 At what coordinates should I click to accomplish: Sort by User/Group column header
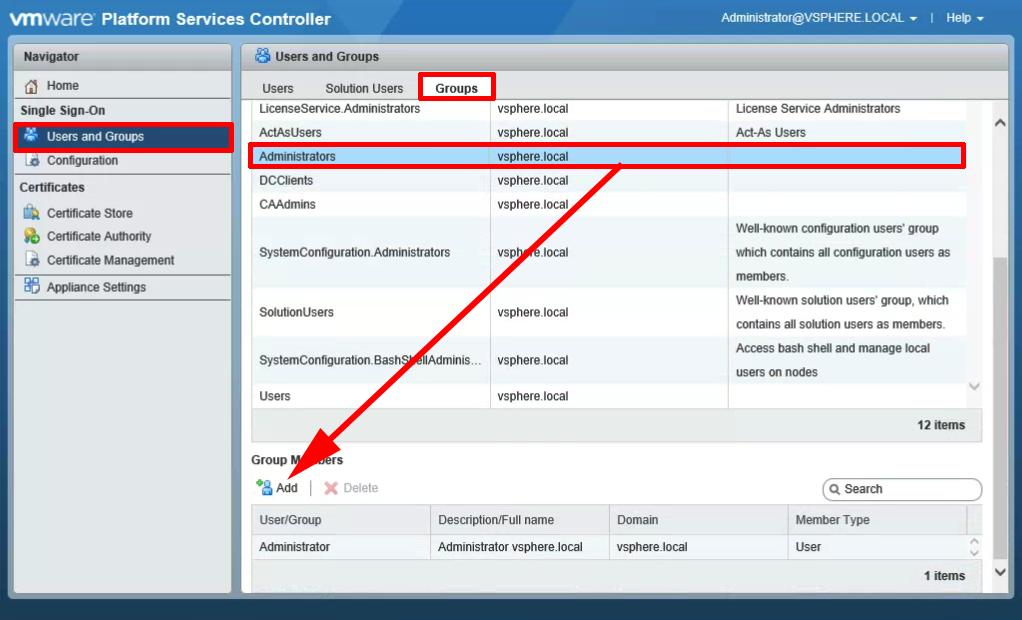[341, 520]
